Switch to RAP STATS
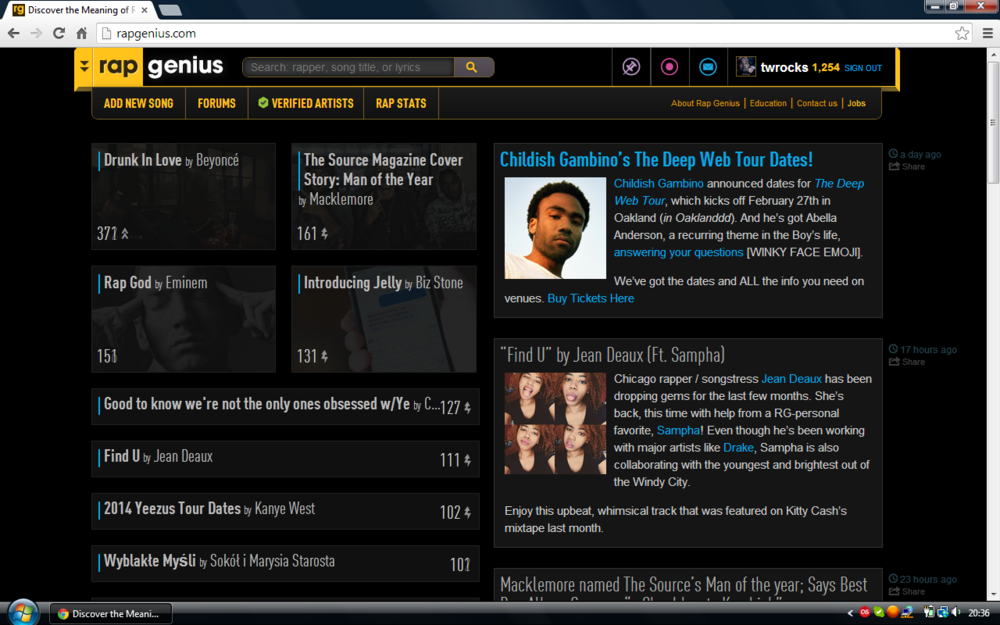 400,103
